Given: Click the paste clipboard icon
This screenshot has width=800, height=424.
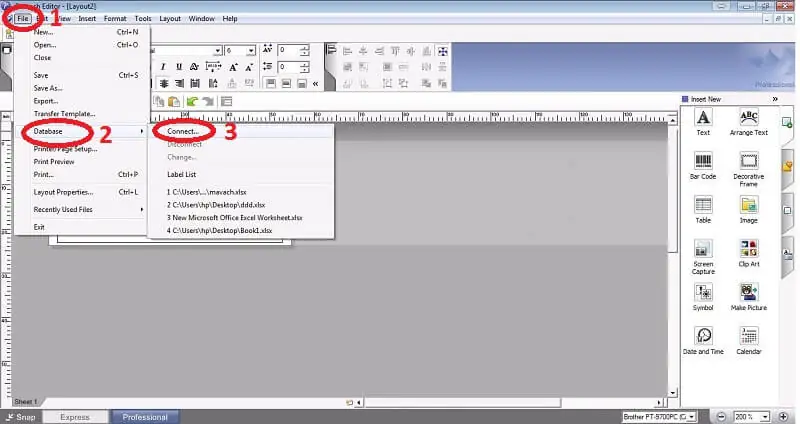Looking at the screenshot, I should coord(174,102).
